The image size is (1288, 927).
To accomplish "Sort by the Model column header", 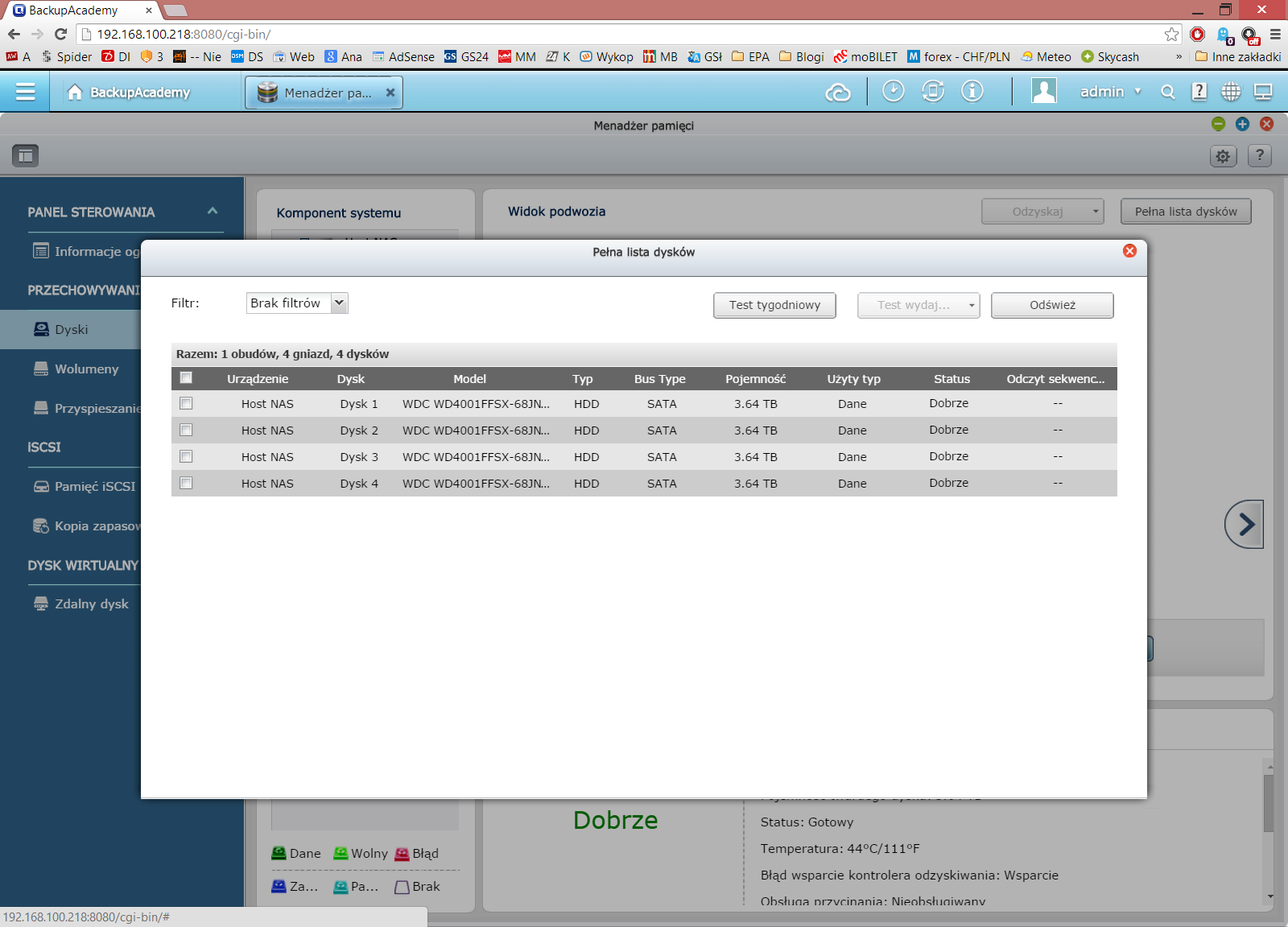I will click(x=469, y=378).
